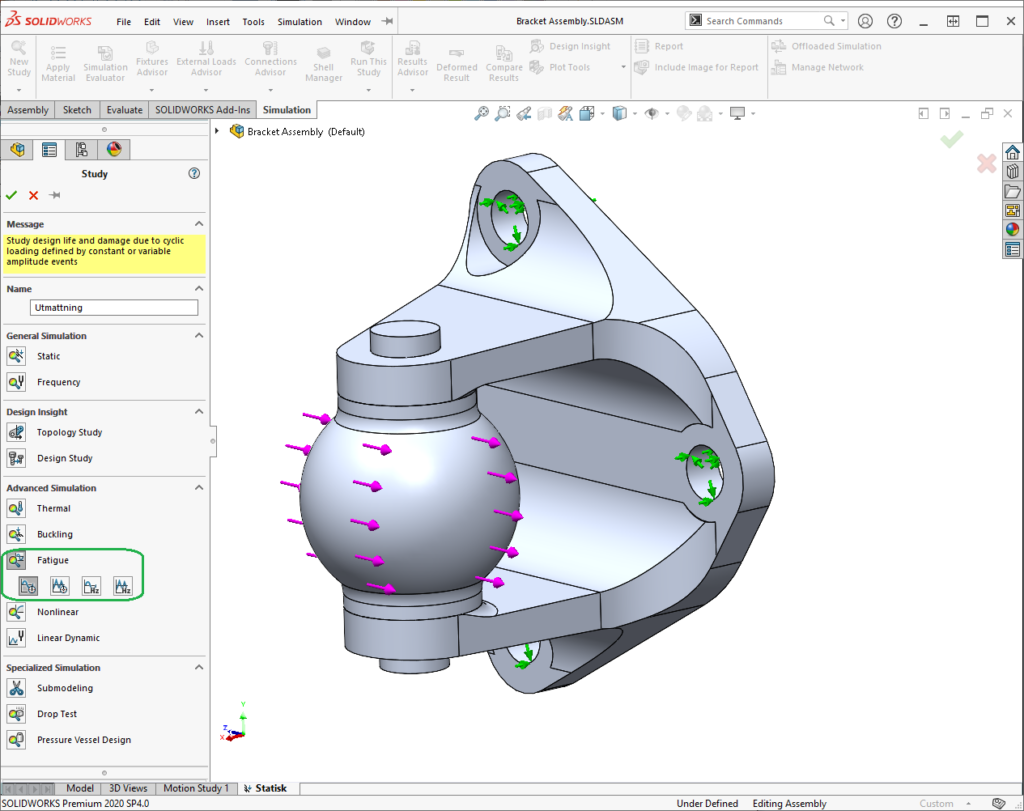1024x811 pixels.
Task: Expand the Bracket Assembly tree node
Action: coord(218,131)
